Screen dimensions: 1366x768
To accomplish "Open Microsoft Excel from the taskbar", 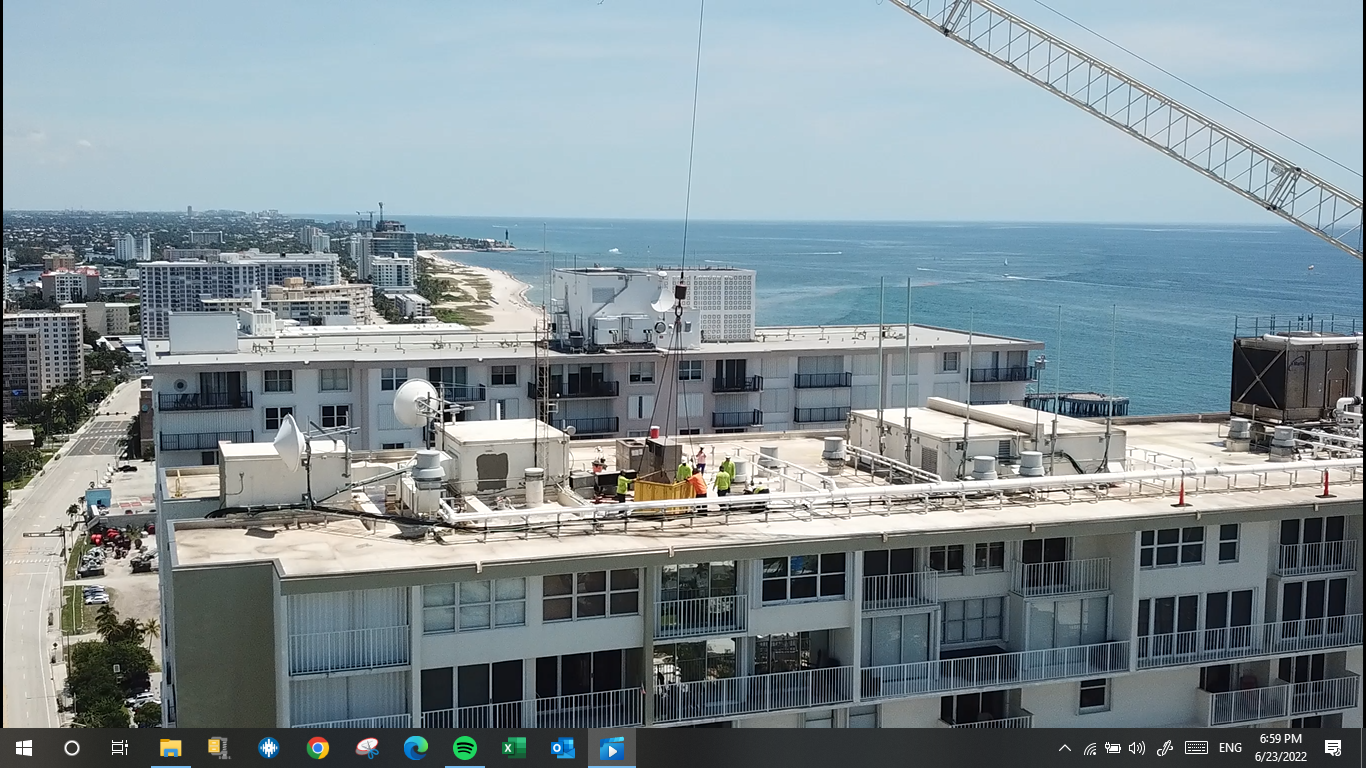I will pyautogui.click(x=514, y=748).
